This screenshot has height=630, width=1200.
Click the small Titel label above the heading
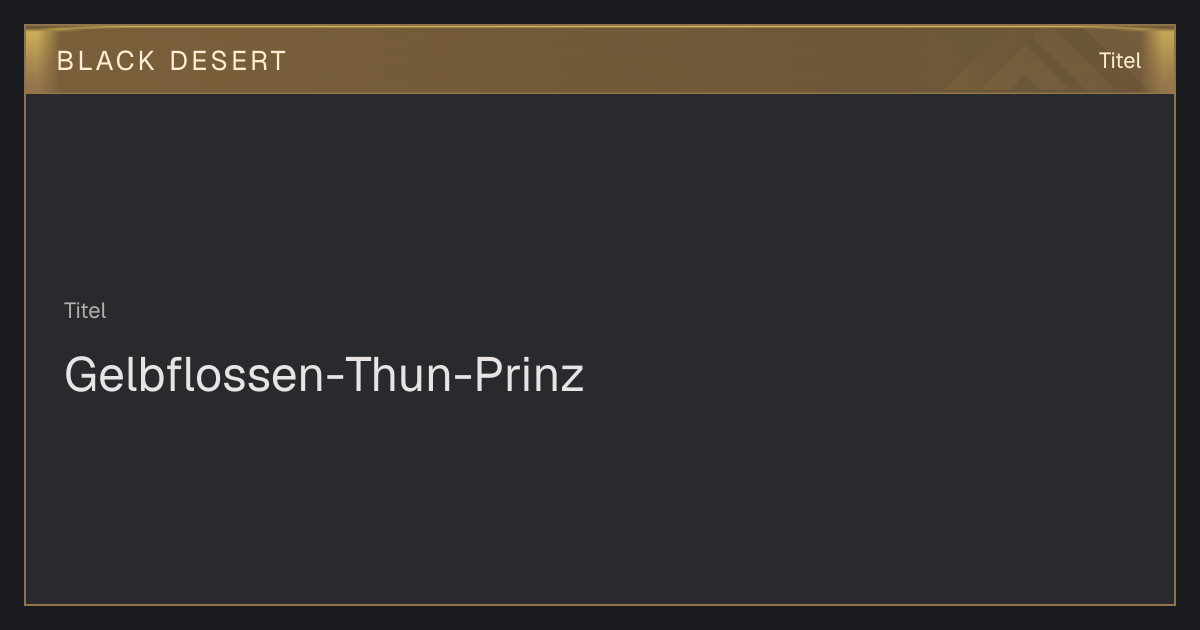[85, 311]
